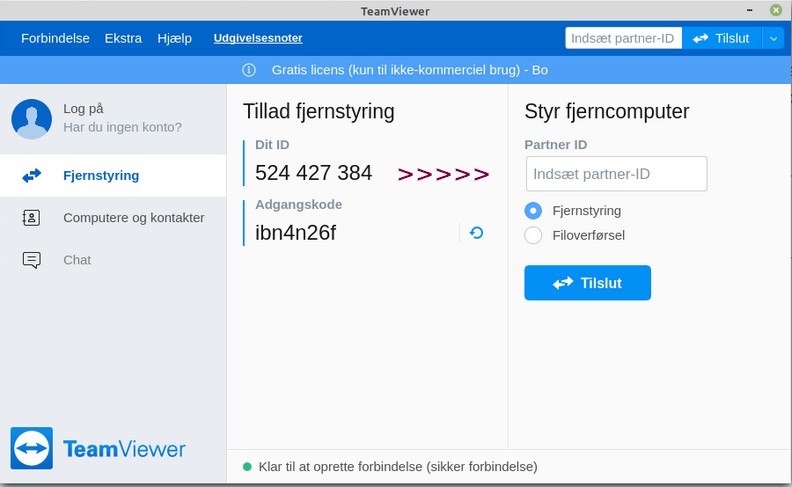This screenshot has height=487, width=792.
Task: Close the TeamViewer window
Action: pos(776,10)
